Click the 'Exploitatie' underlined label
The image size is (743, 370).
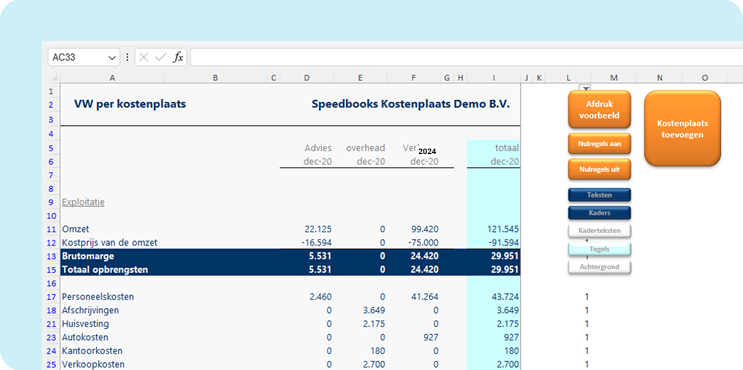pyautogui.click(x=83, y=202)
